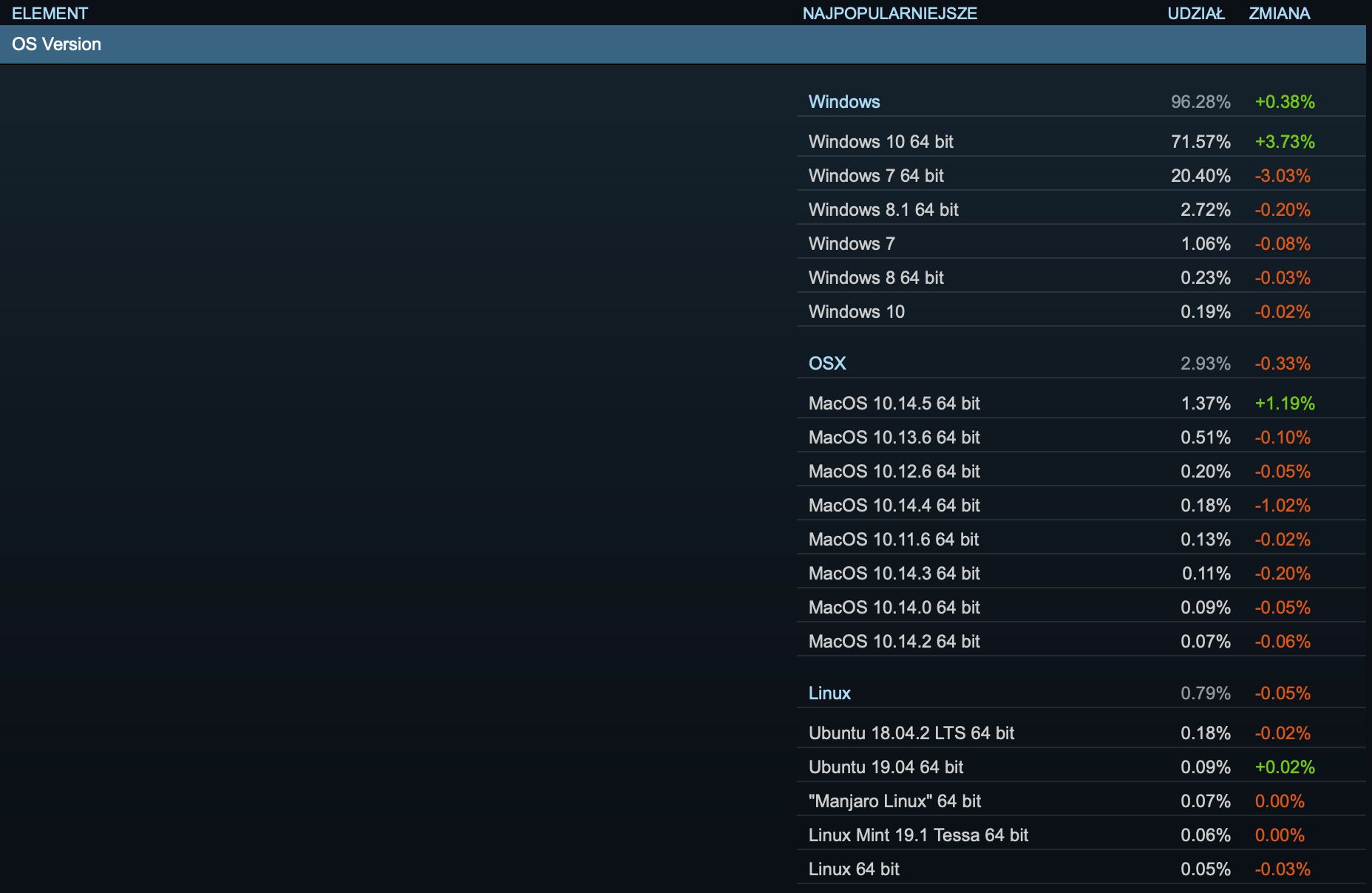
Task: Select the Windows category heading
Action: point(844,102)
